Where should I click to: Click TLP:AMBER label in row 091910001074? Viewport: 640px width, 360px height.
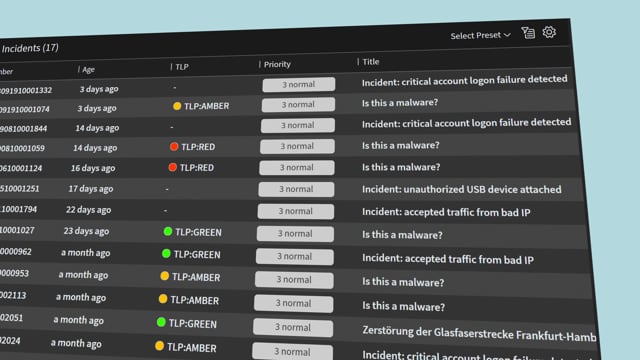207,106
